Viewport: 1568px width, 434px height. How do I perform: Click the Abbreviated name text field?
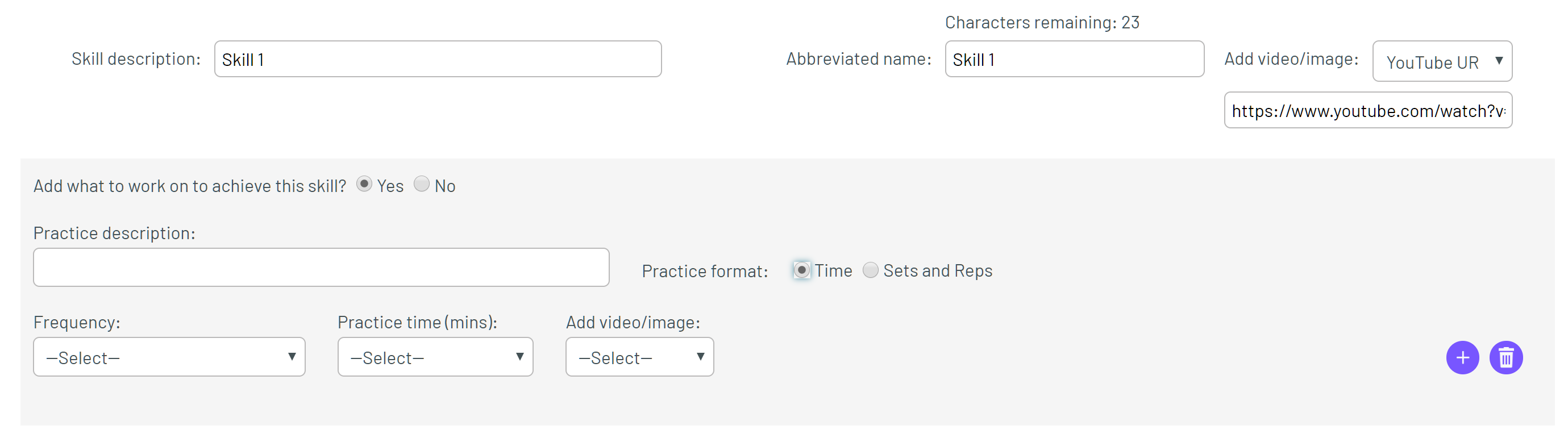tap(1074, 59)
